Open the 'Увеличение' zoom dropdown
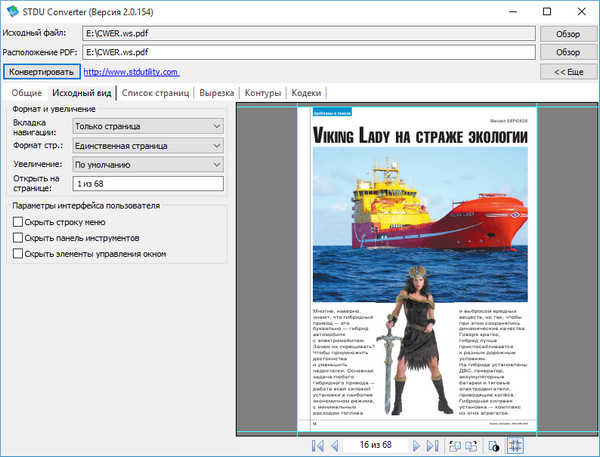Image resolution: width=600 pixels, height=457 pixels. [x=149, y=164]
